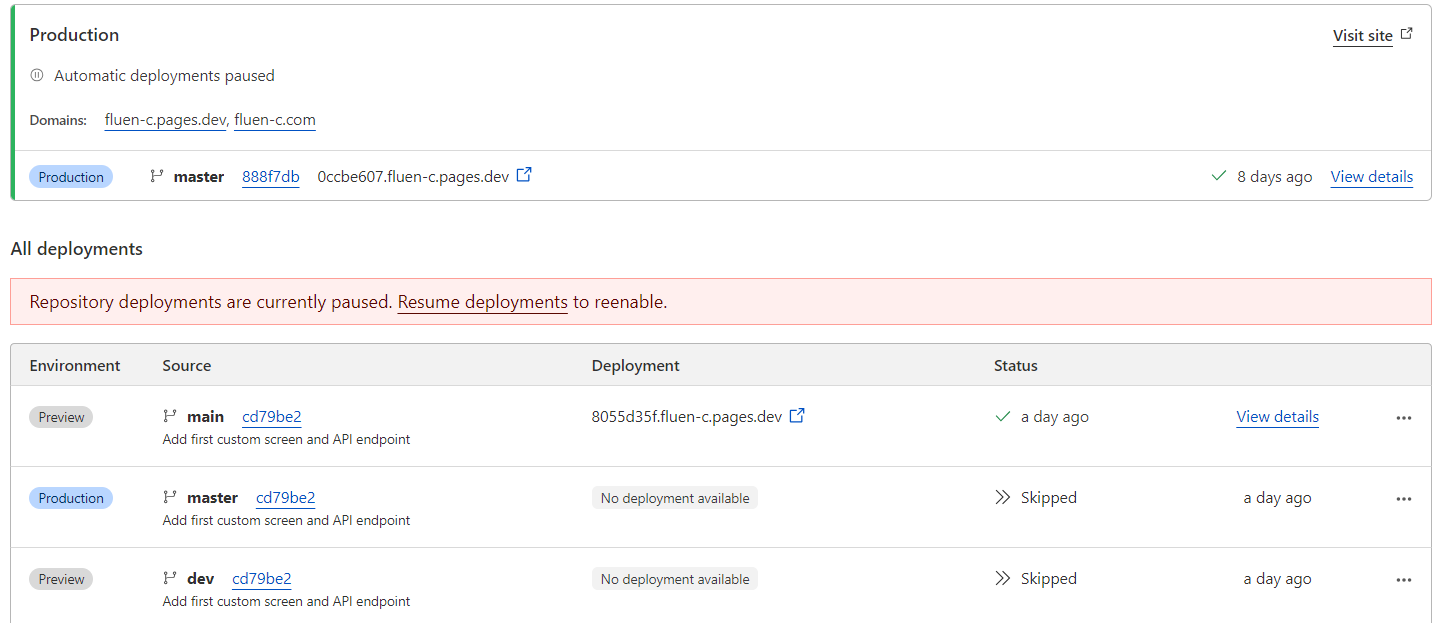Image resolution: width=1446 pixels, height=623 pixels.
Task: Click the paused icon beside Automatic deployments
Action: pyautogui.click(x=37, y=75)
